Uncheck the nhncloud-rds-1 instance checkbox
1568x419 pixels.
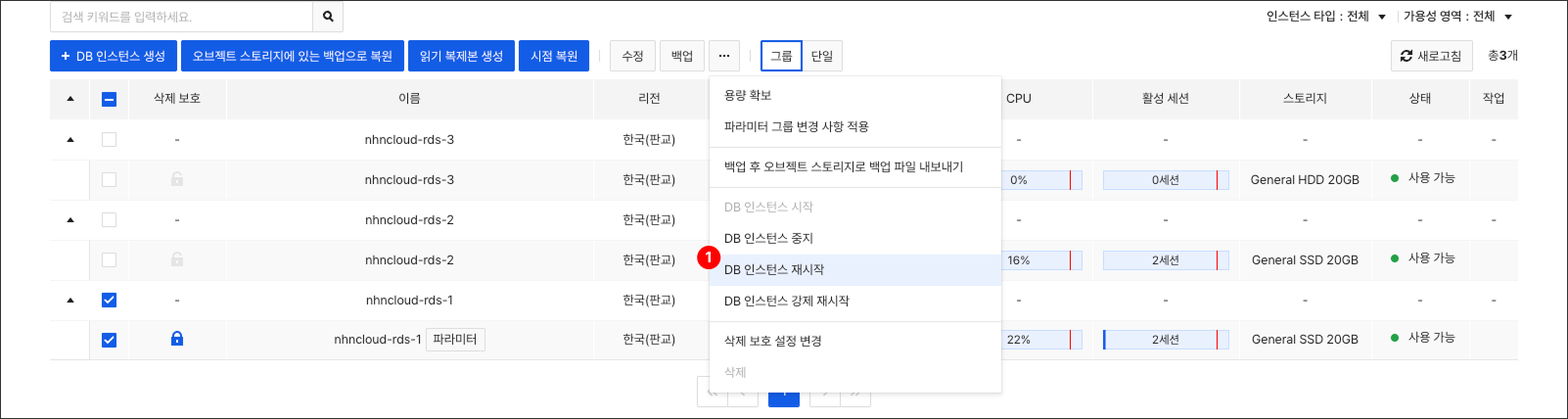109,341
